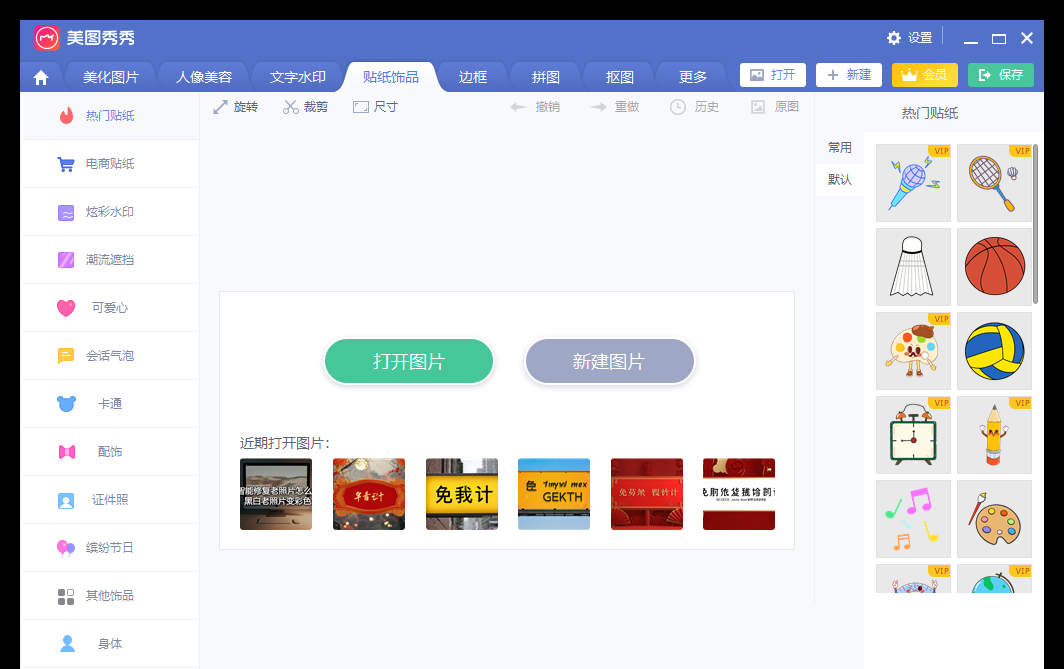Open recent image with computer monitor

tap(276, 494)
